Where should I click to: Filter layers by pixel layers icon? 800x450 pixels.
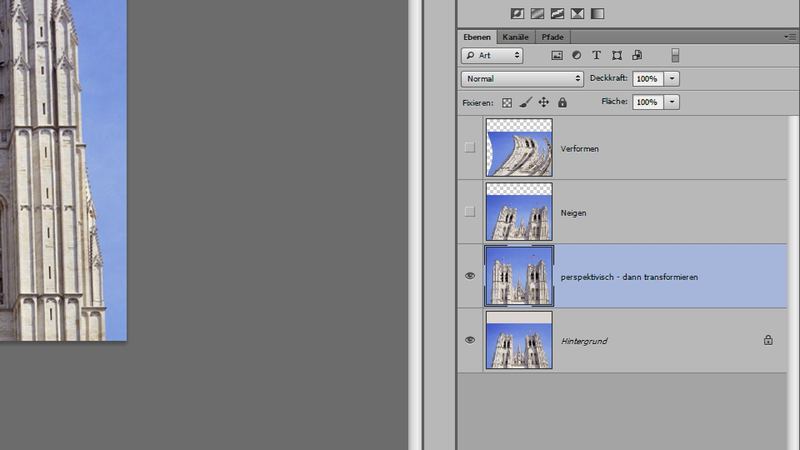pos(557,56)
